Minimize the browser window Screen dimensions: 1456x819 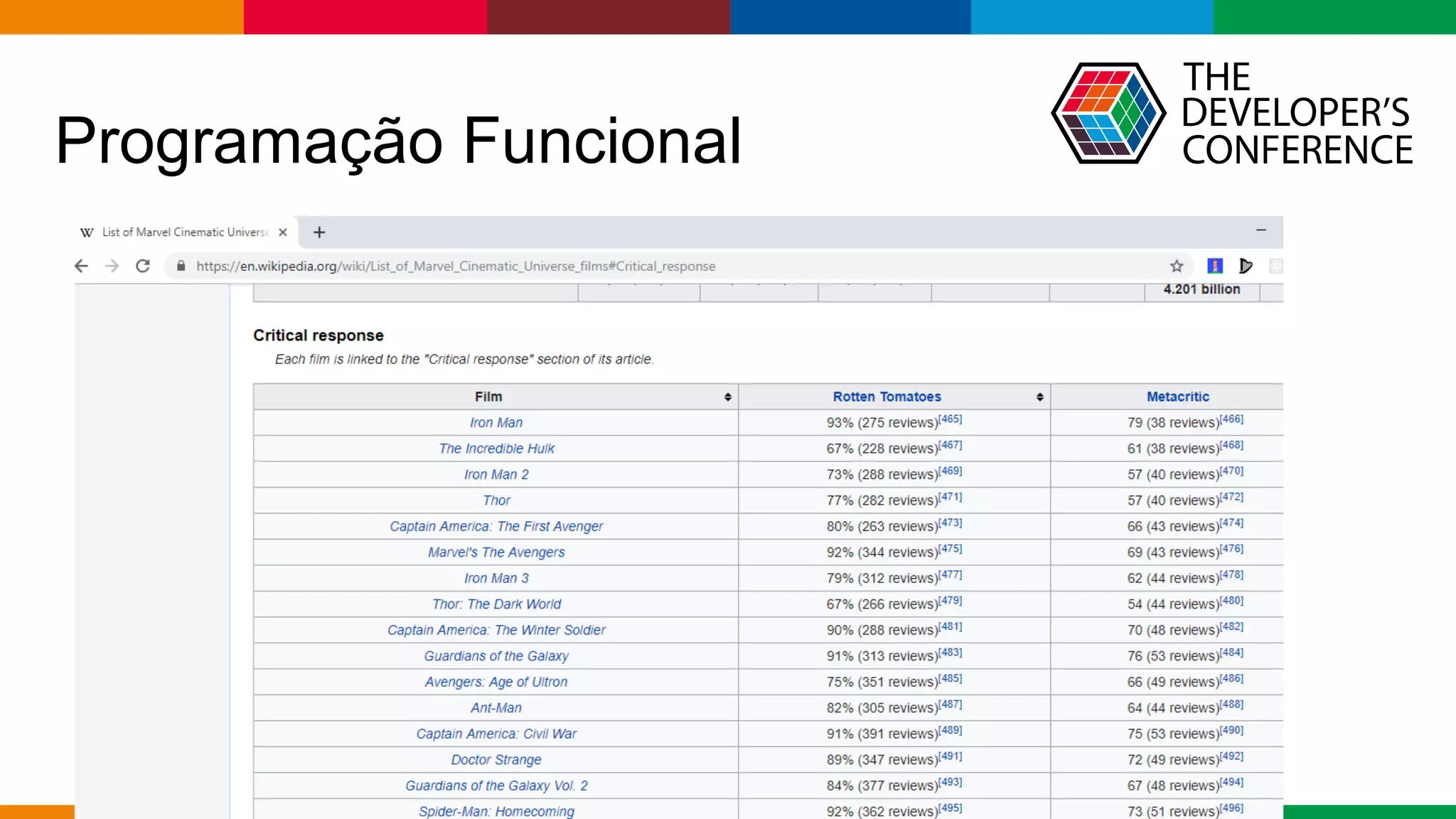click(x=1261, y=230)
